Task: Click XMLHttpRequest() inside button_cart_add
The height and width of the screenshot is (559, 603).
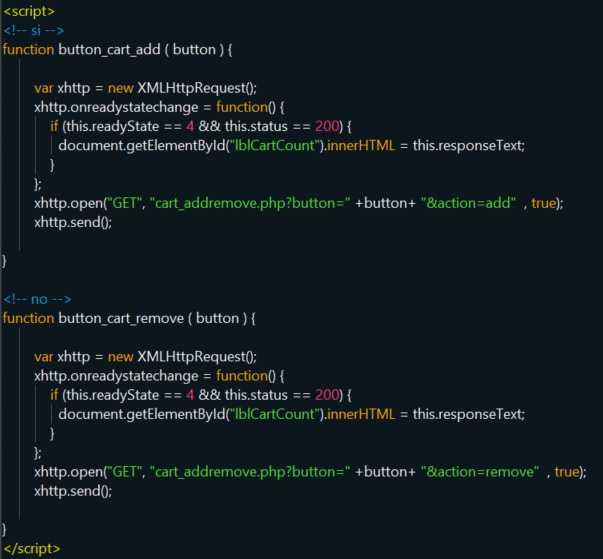Action: coord(197,88)
